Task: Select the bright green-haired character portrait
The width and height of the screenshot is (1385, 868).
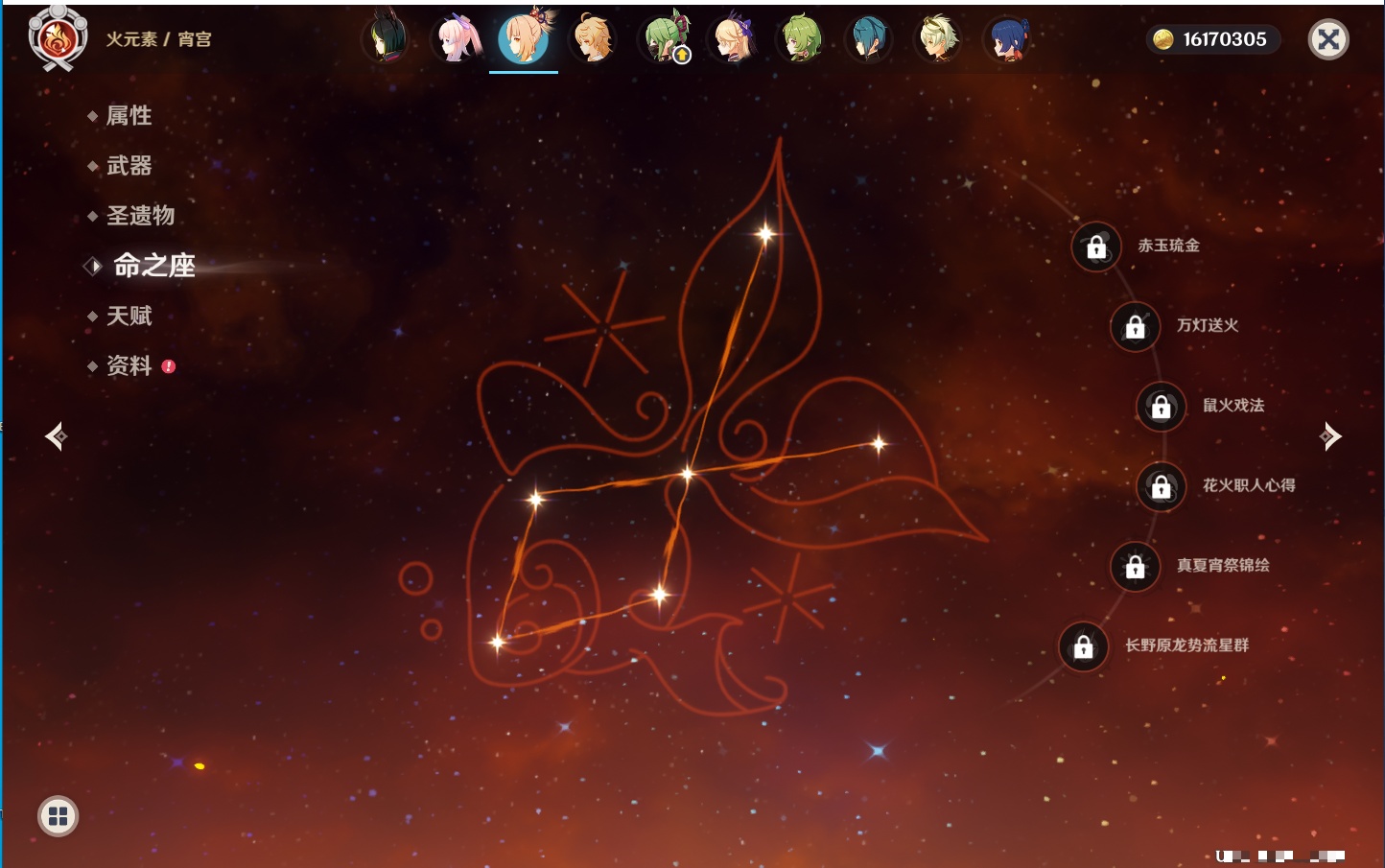Action: (801, 39)
